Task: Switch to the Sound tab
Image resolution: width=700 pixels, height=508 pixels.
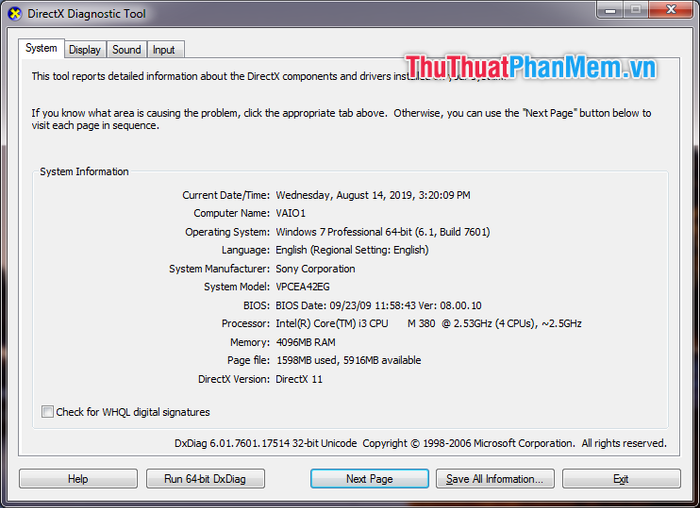Action: coord(127,50)
